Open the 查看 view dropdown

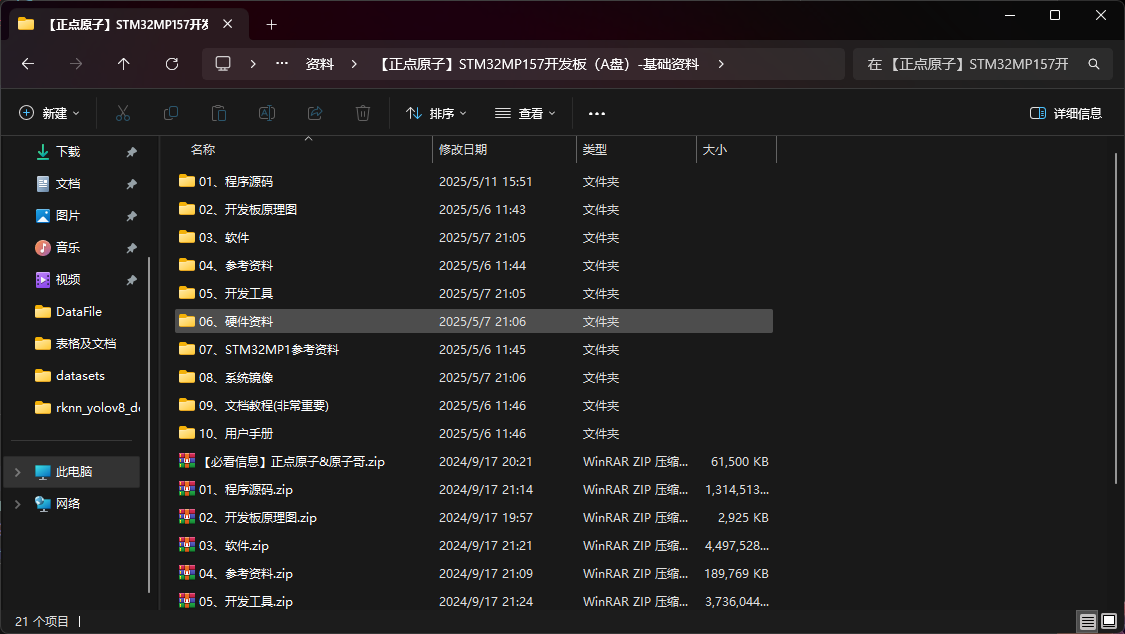[525, 113]
